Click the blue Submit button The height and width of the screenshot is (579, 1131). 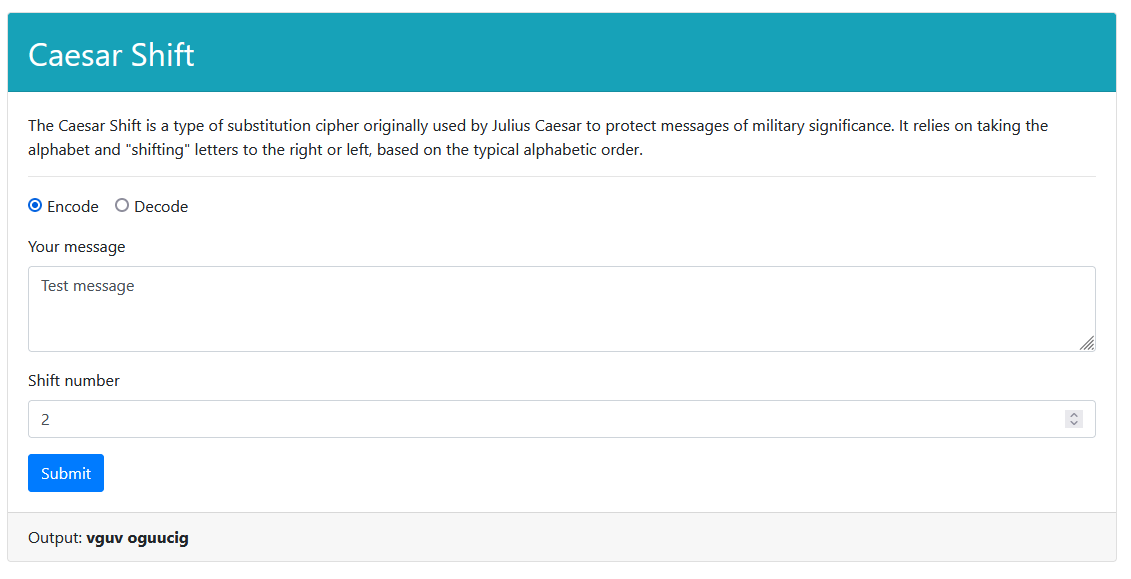click(66, 473)
